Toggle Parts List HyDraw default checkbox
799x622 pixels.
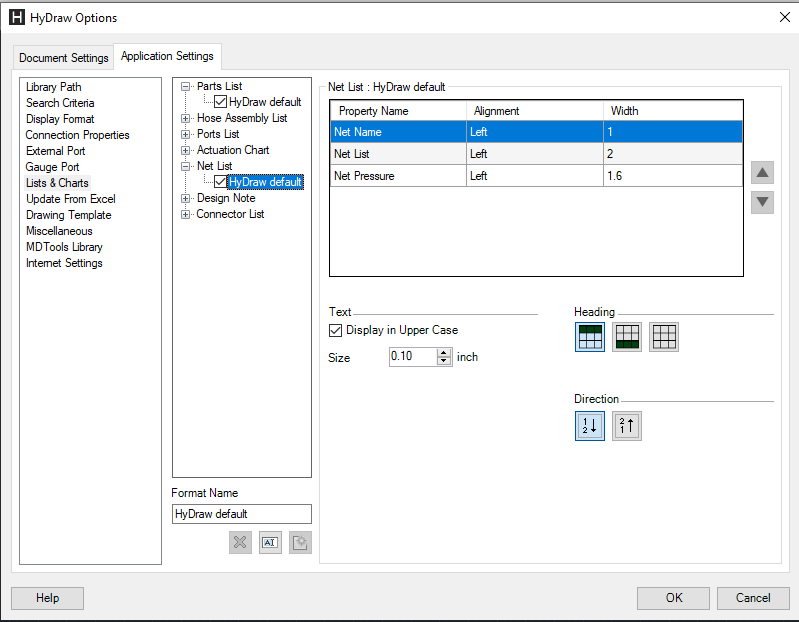pos(221,102)
